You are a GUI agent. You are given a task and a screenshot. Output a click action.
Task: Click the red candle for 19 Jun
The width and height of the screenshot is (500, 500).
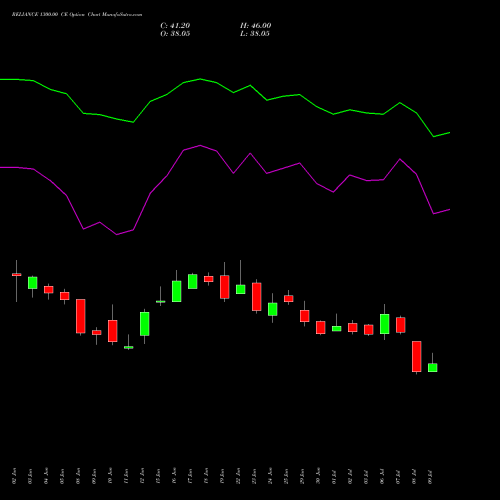[x=225, y=287]
